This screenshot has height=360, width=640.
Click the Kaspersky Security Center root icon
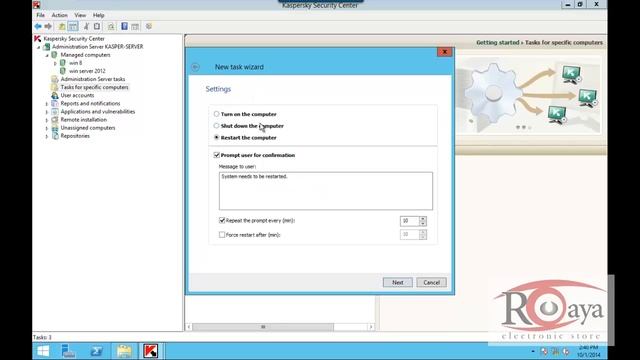[38, 39]
